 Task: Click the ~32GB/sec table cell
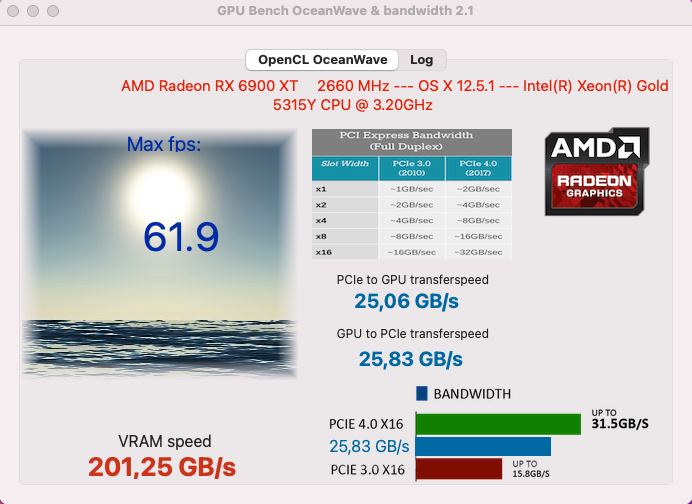(x=478, y=252)
